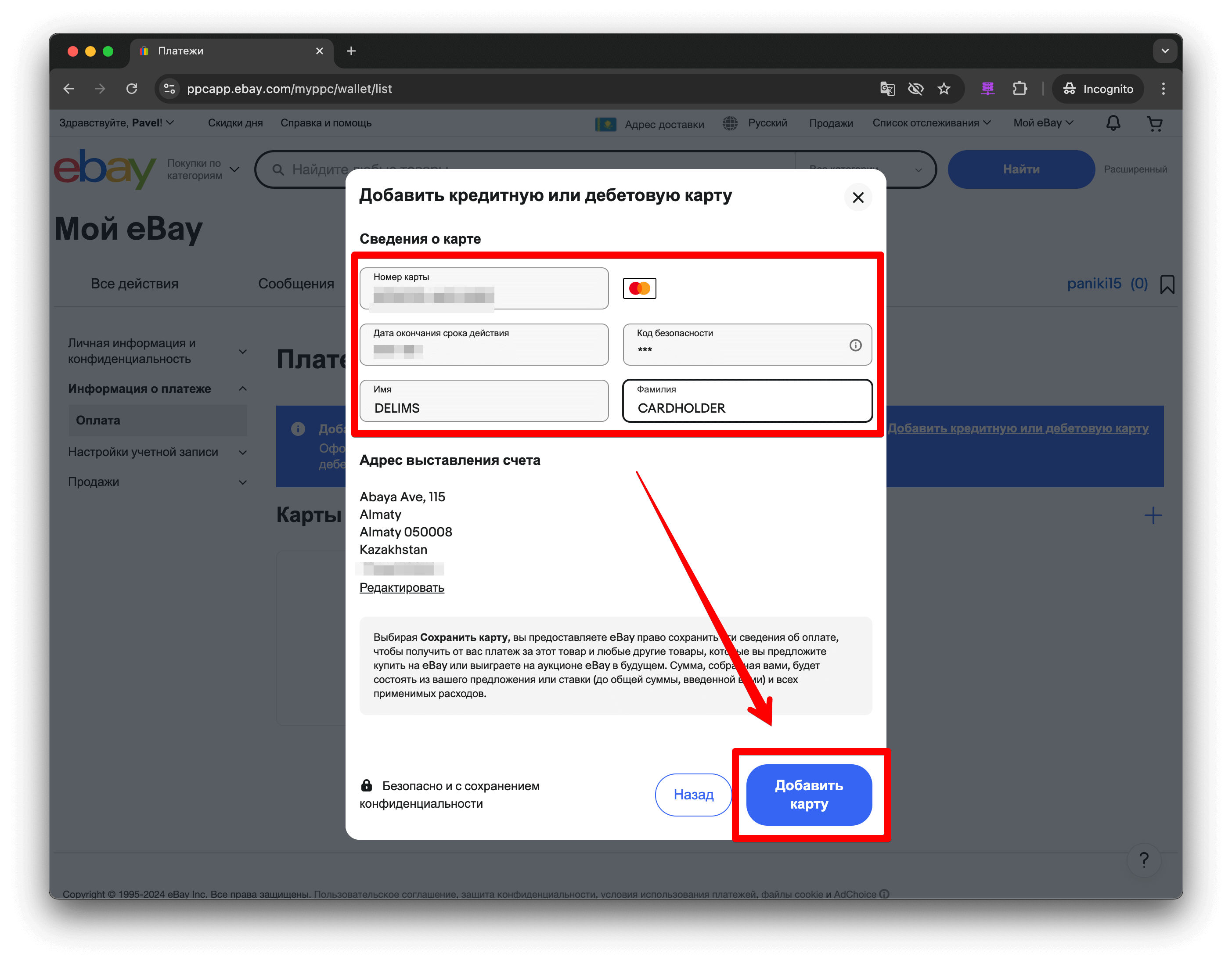Open the purple extension icon
1232x964 pixels.
[x=987, y=89]
